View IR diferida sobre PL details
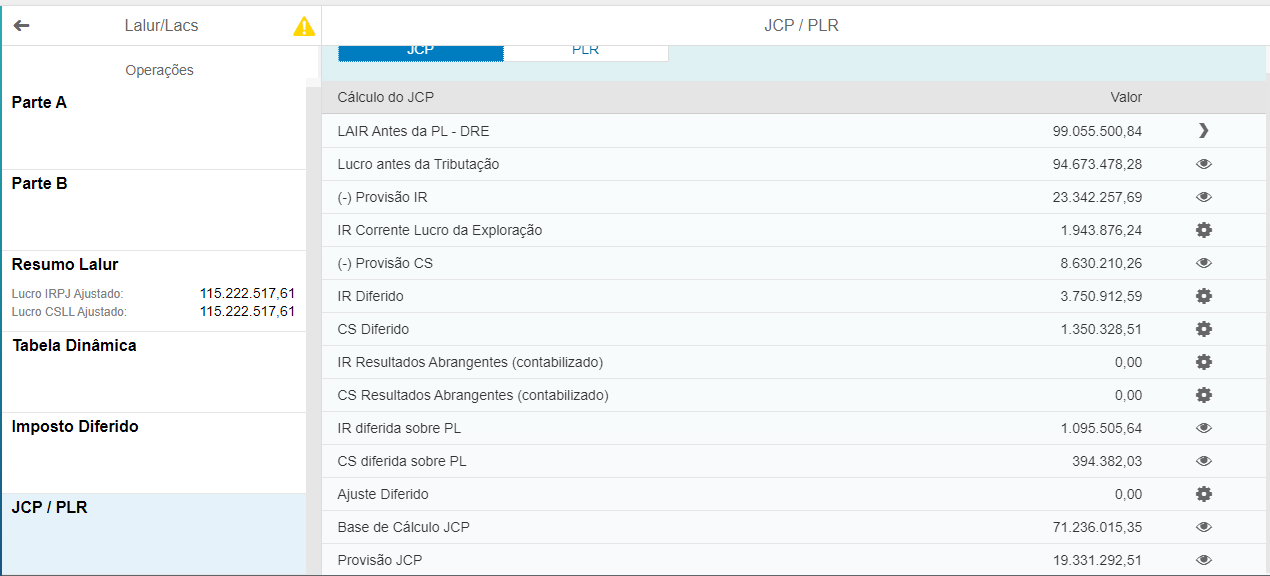The height and width of the screenshot is (576, 1270). [x=1204, y=428]
